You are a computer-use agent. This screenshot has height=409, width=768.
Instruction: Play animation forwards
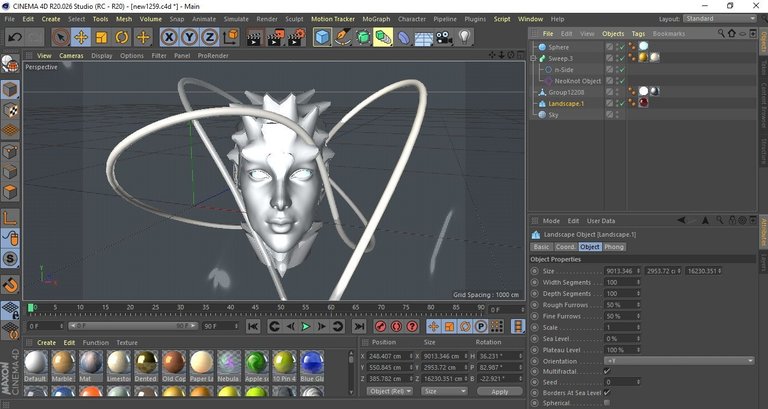pyautogui.click(x=306, y=326)
